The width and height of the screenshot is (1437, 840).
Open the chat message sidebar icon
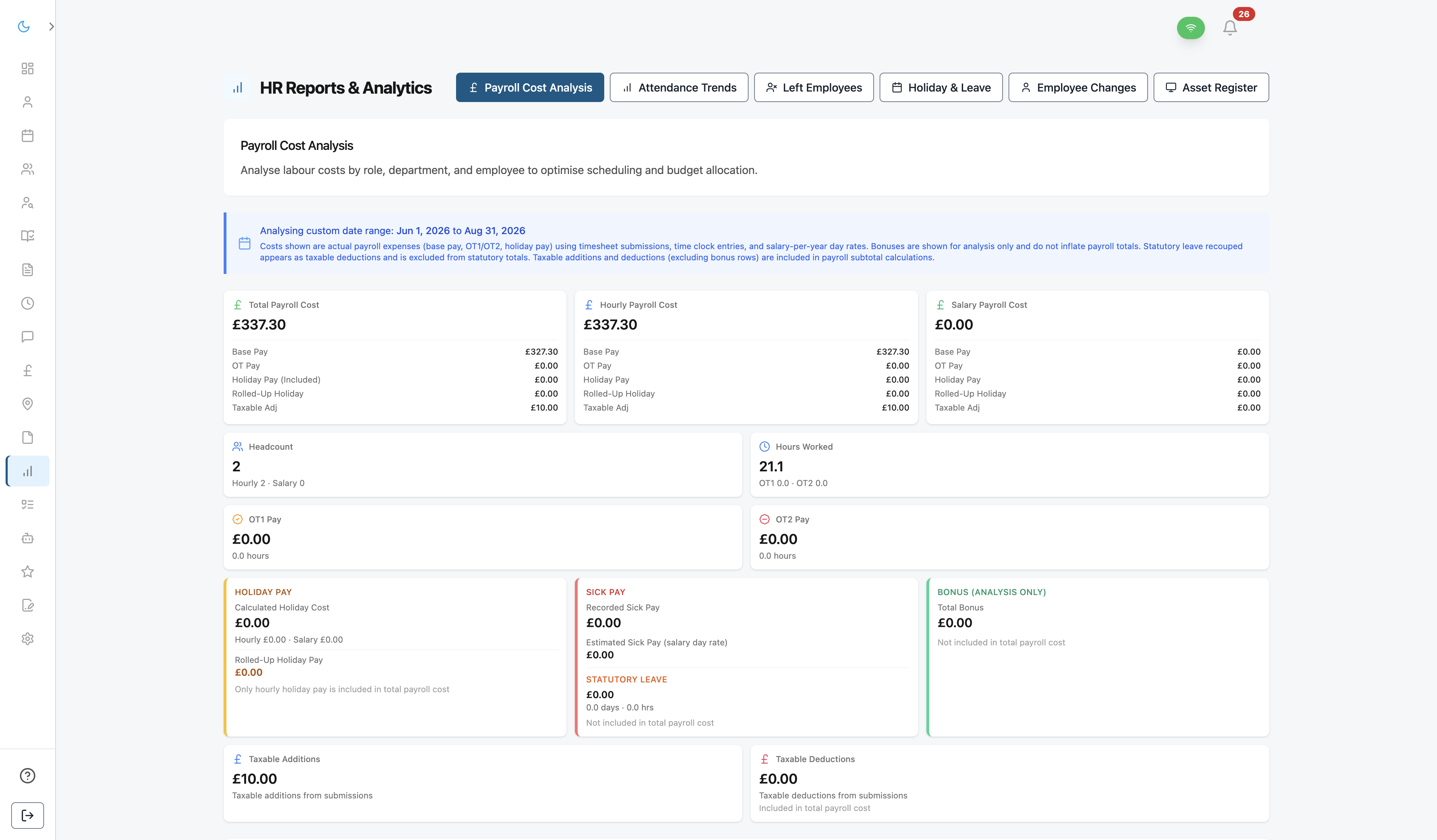pyautogui.click(x=27, y=336)
